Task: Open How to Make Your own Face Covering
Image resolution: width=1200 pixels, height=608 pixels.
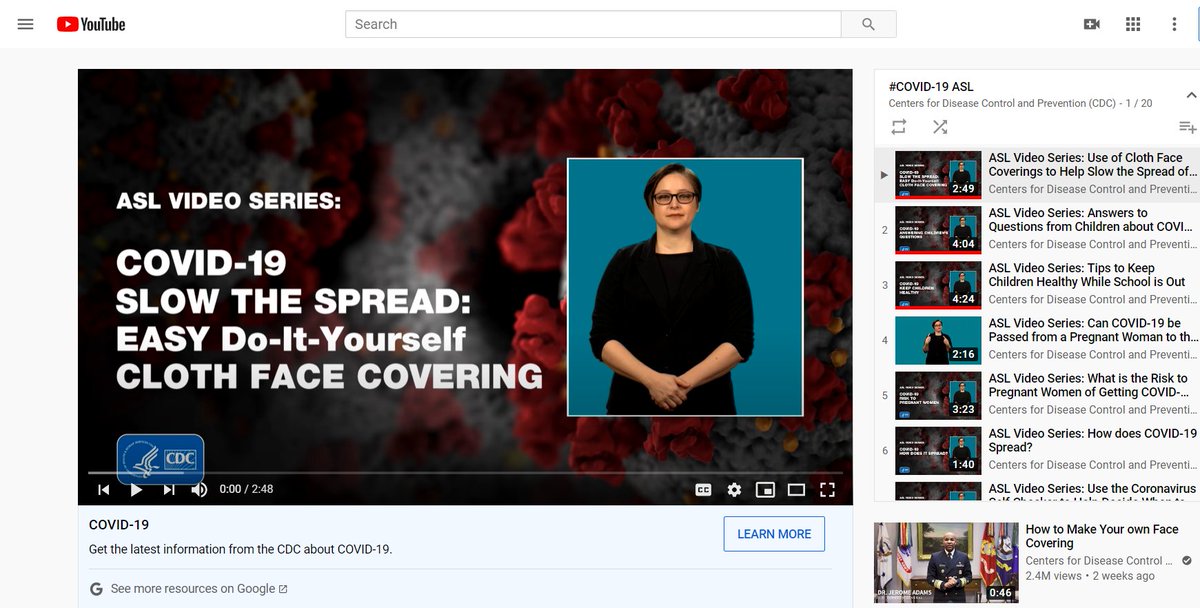Action: pos(1102,536)
